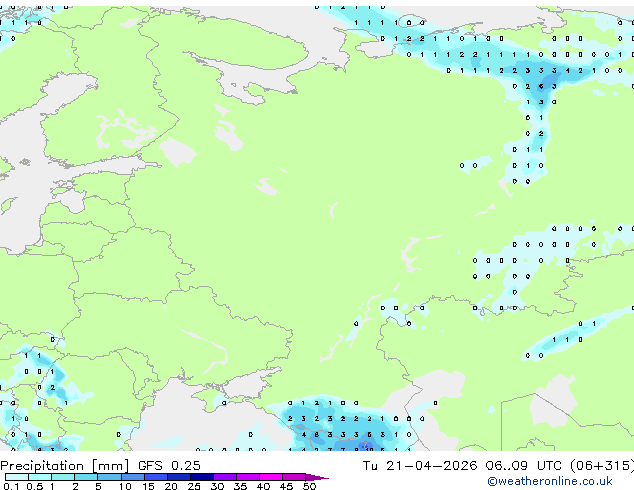This screenshot has height=490, width=634.
Task: Pick the legend swatch between 5 and 10
Action: pyautogui.click(x=109, y=477)
